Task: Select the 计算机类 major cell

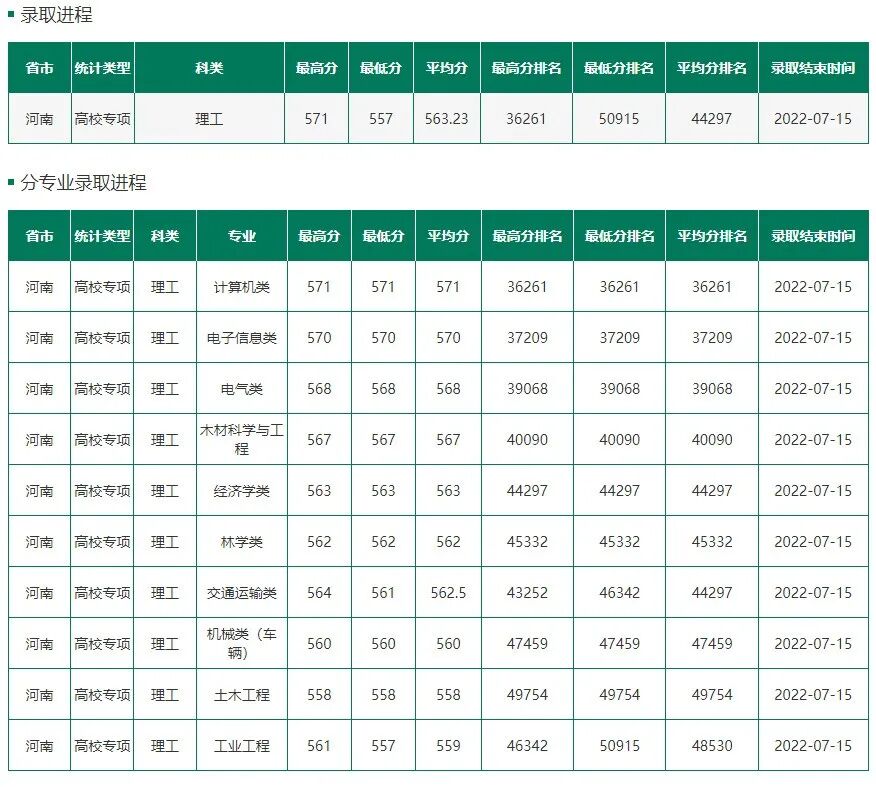Action: tap(241, 287)
